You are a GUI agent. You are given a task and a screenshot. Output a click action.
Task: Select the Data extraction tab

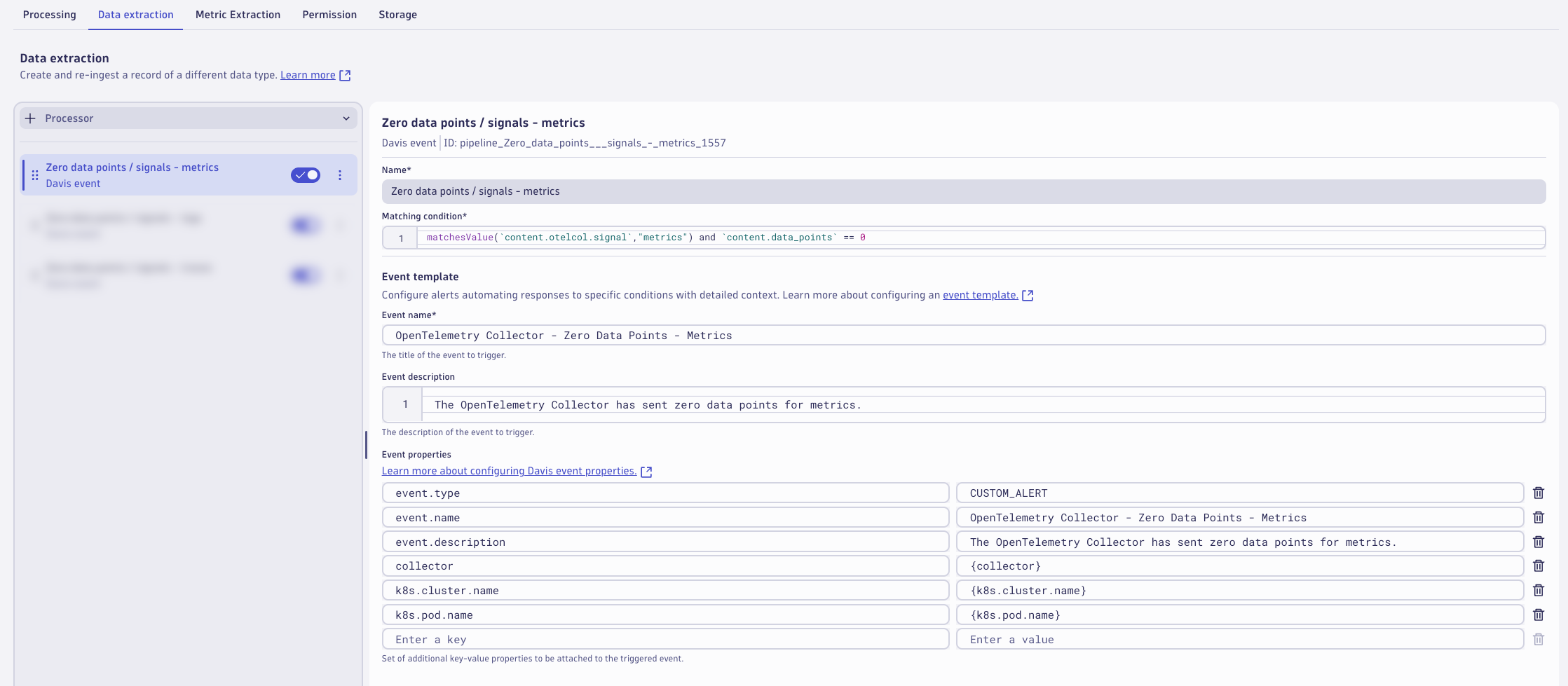(136, 15)
